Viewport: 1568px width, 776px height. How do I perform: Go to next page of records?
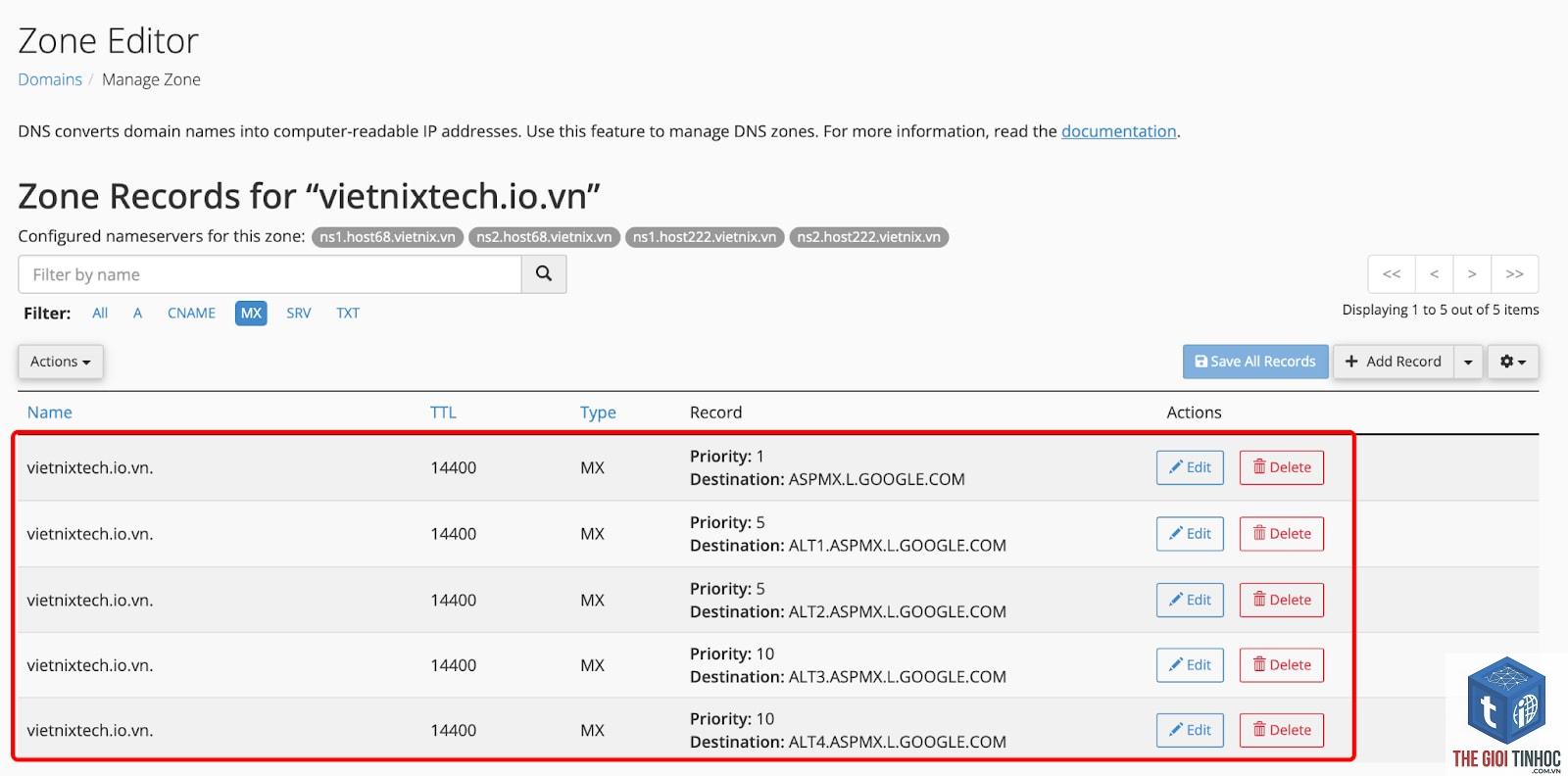click(x=1472, y=274)
